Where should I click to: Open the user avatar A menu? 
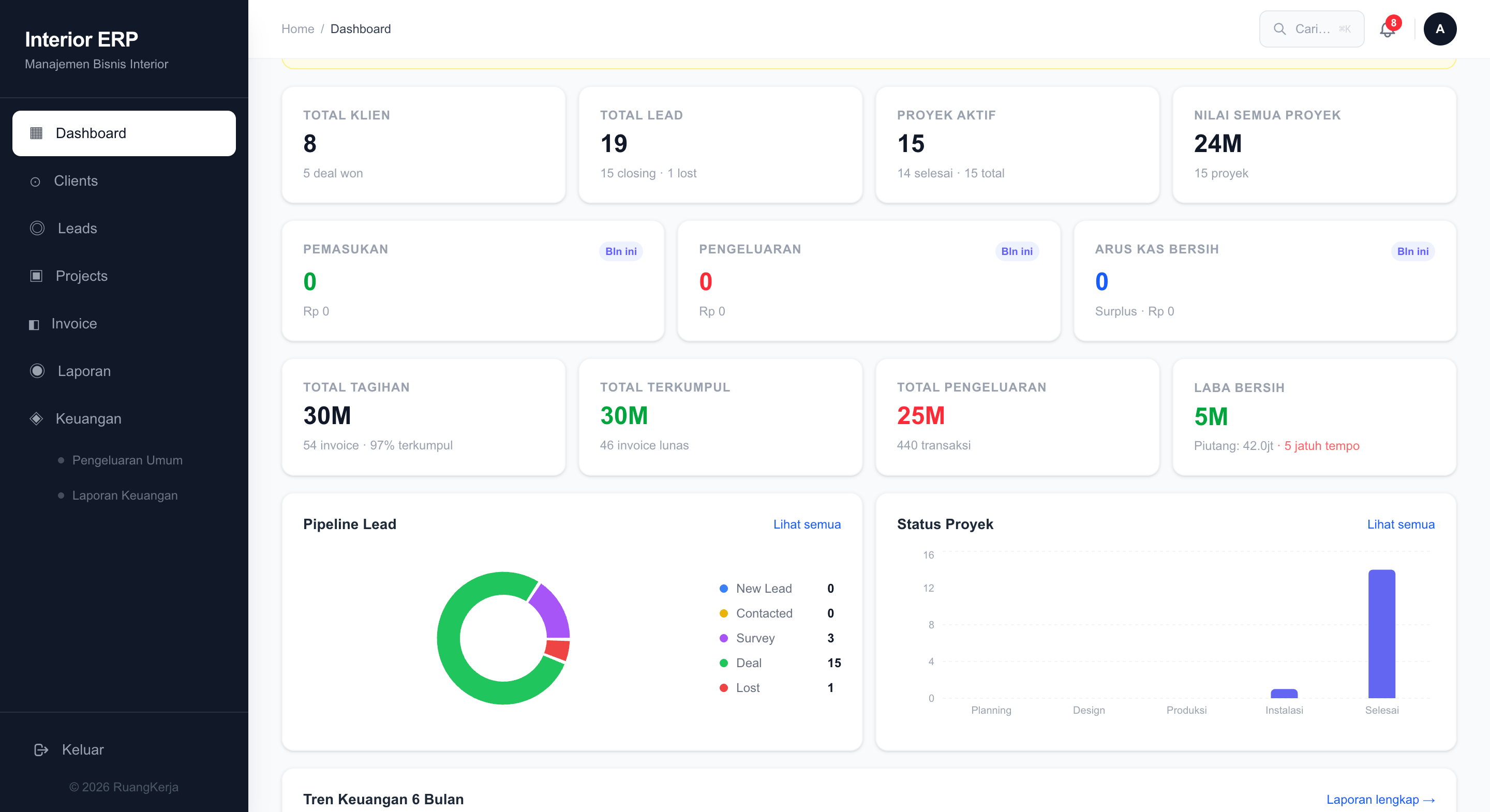point(1440,29)
